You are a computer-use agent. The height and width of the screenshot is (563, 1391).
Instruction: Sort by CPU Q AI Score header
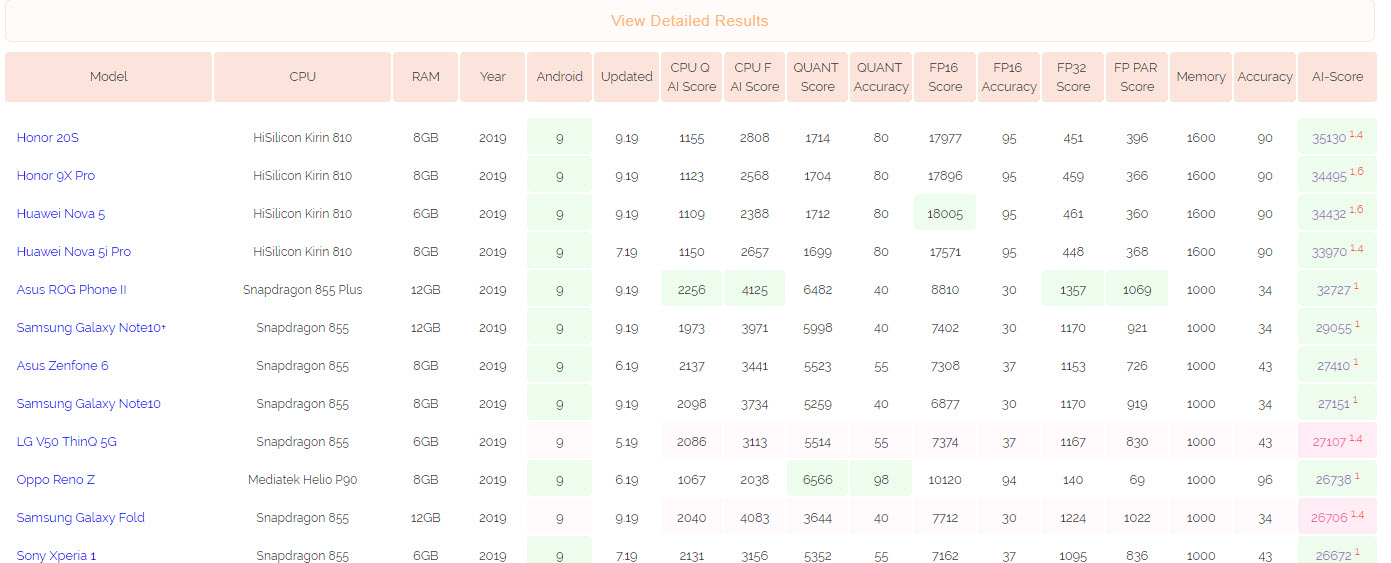(x=692, y=77)
